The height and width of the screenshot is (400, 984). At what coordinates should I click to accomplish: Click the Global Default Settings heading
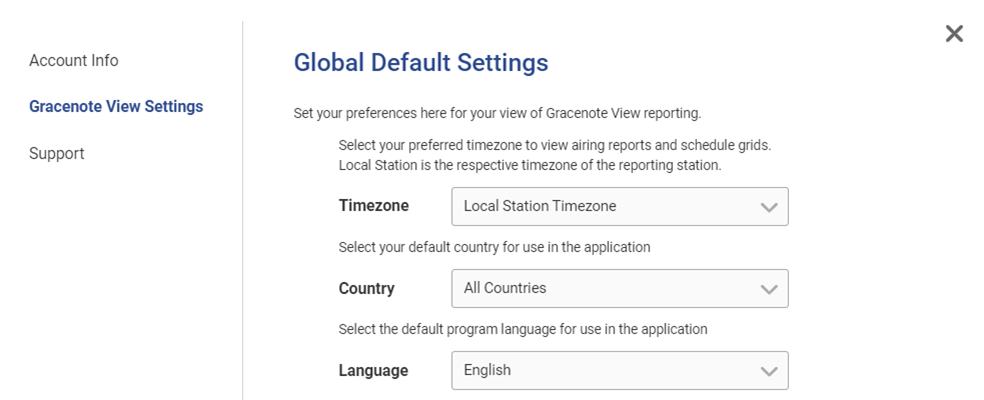[421, 63]
